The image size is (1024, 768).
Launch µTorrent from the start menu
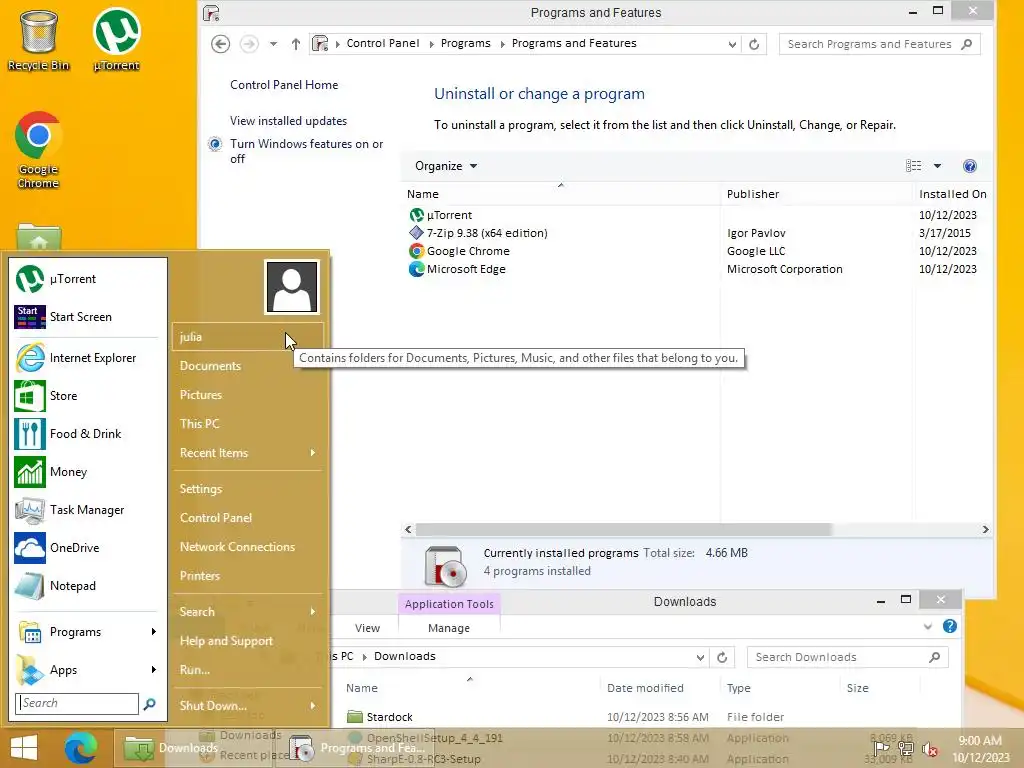(x=88, y=279)
